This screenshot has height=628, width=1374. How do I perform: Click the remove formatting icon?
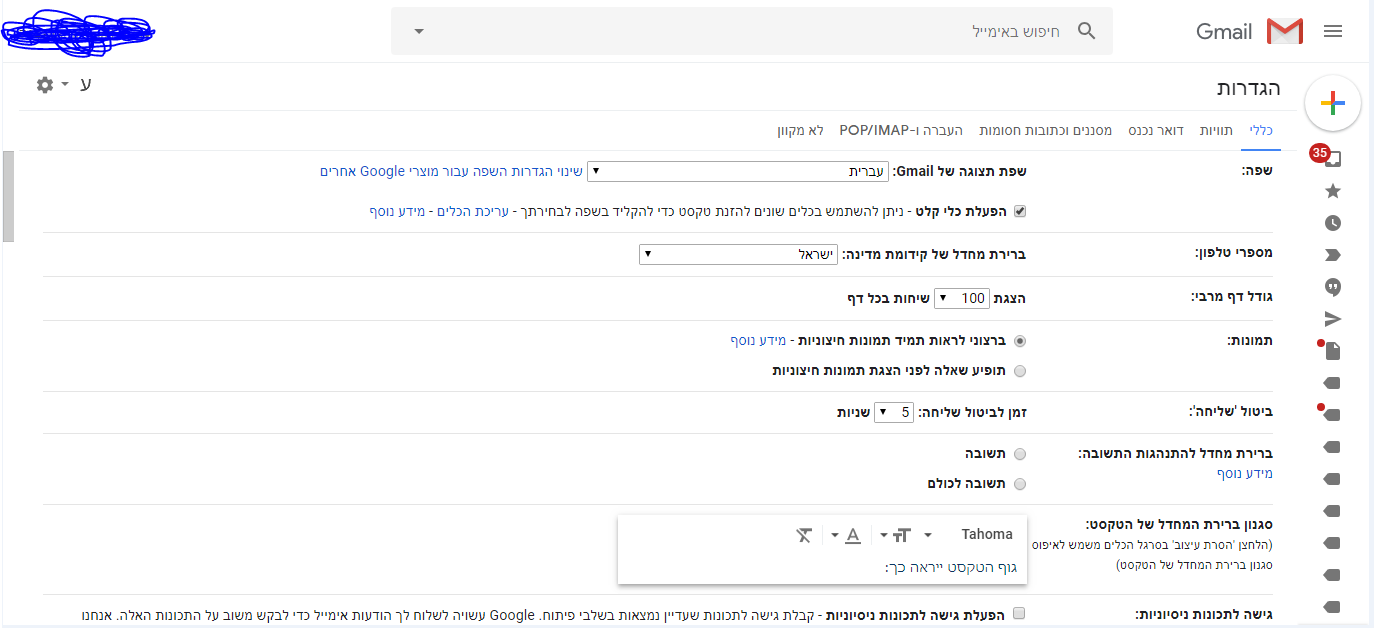pos(804,535)
